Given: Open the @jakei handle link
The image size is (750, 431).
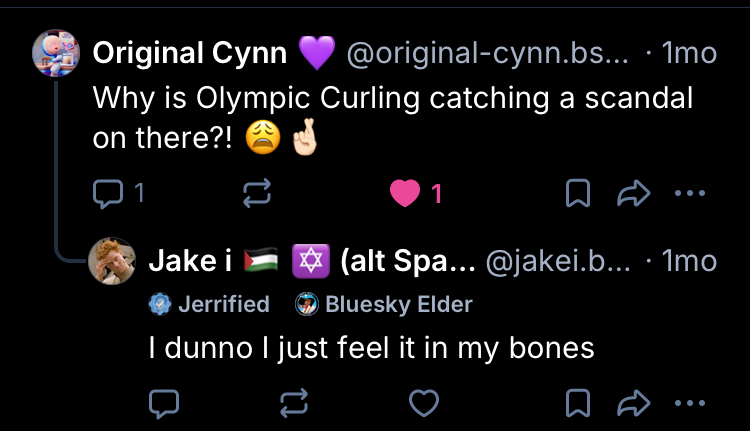Looking at the screenshot, I should pyautogui.click(x=558, y=262).
